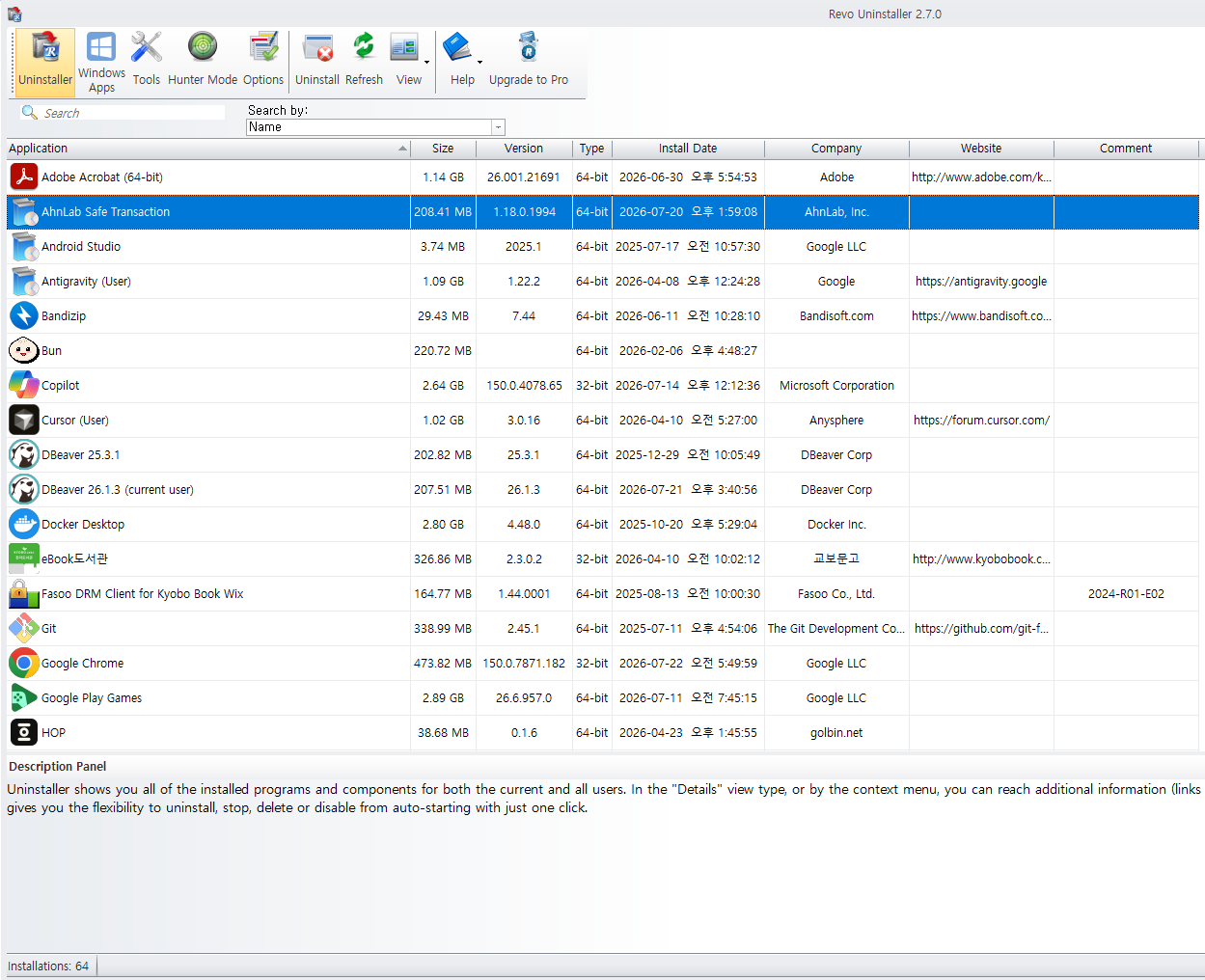
Task: Click the '220.72 MB' size of Bun
Action: click(443, 351)
